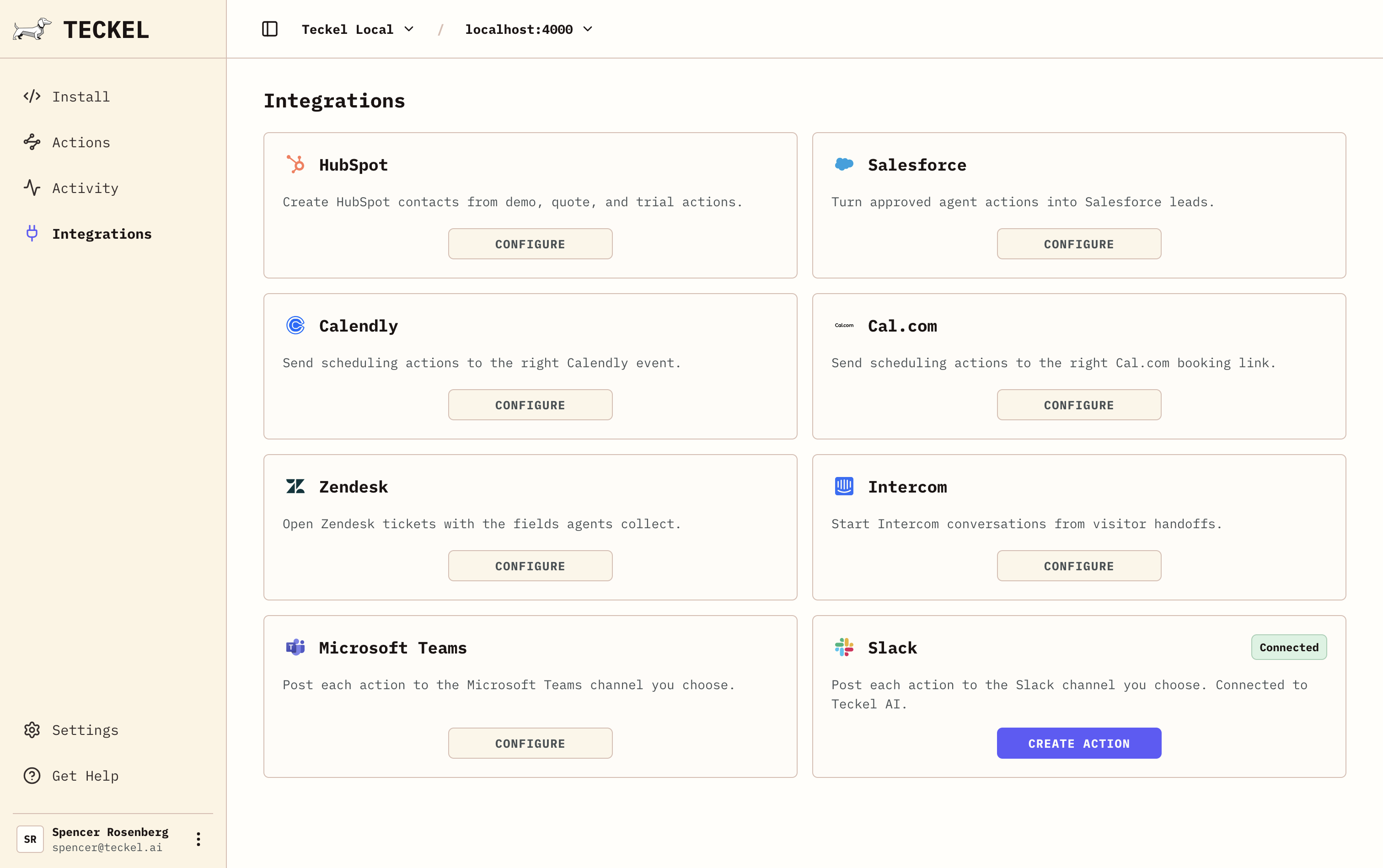Screen dimensions: 1383x868
Task: Configure the Salesforce integration
Action: click(x=1079, y=244)
